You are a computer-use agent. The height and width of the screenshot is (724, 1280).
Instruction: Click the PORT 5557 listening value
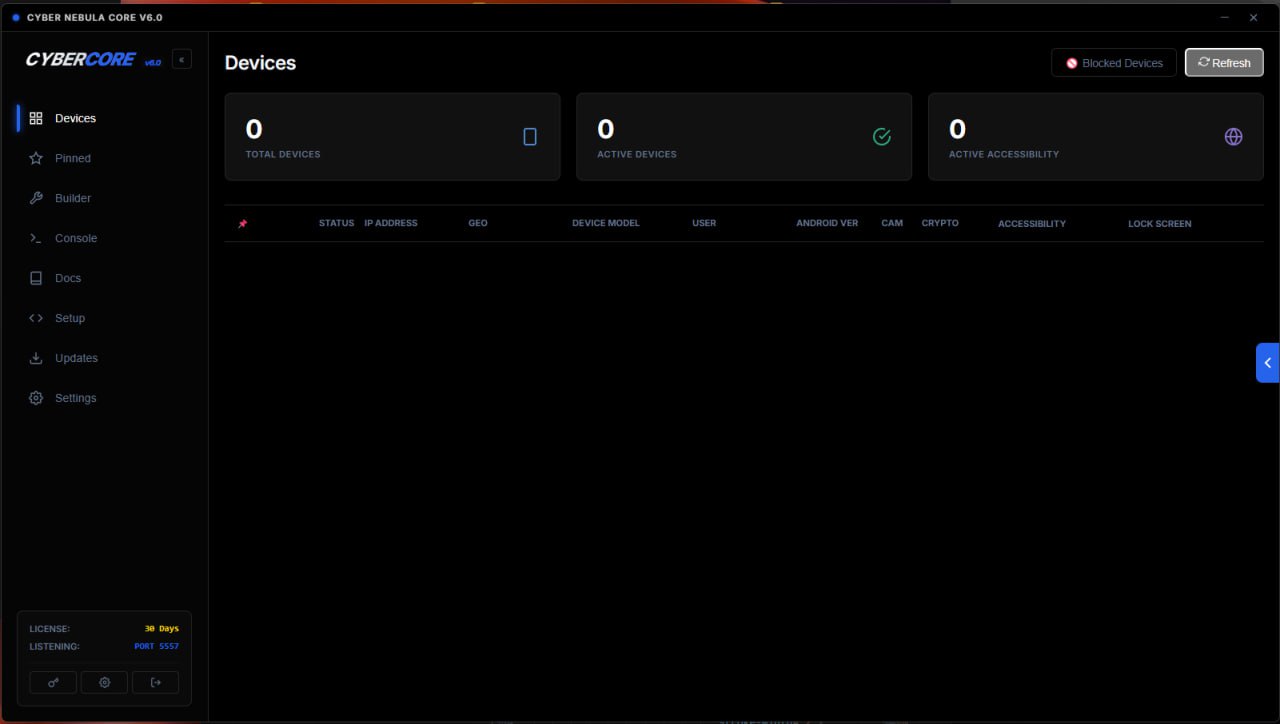pos(157,646)
